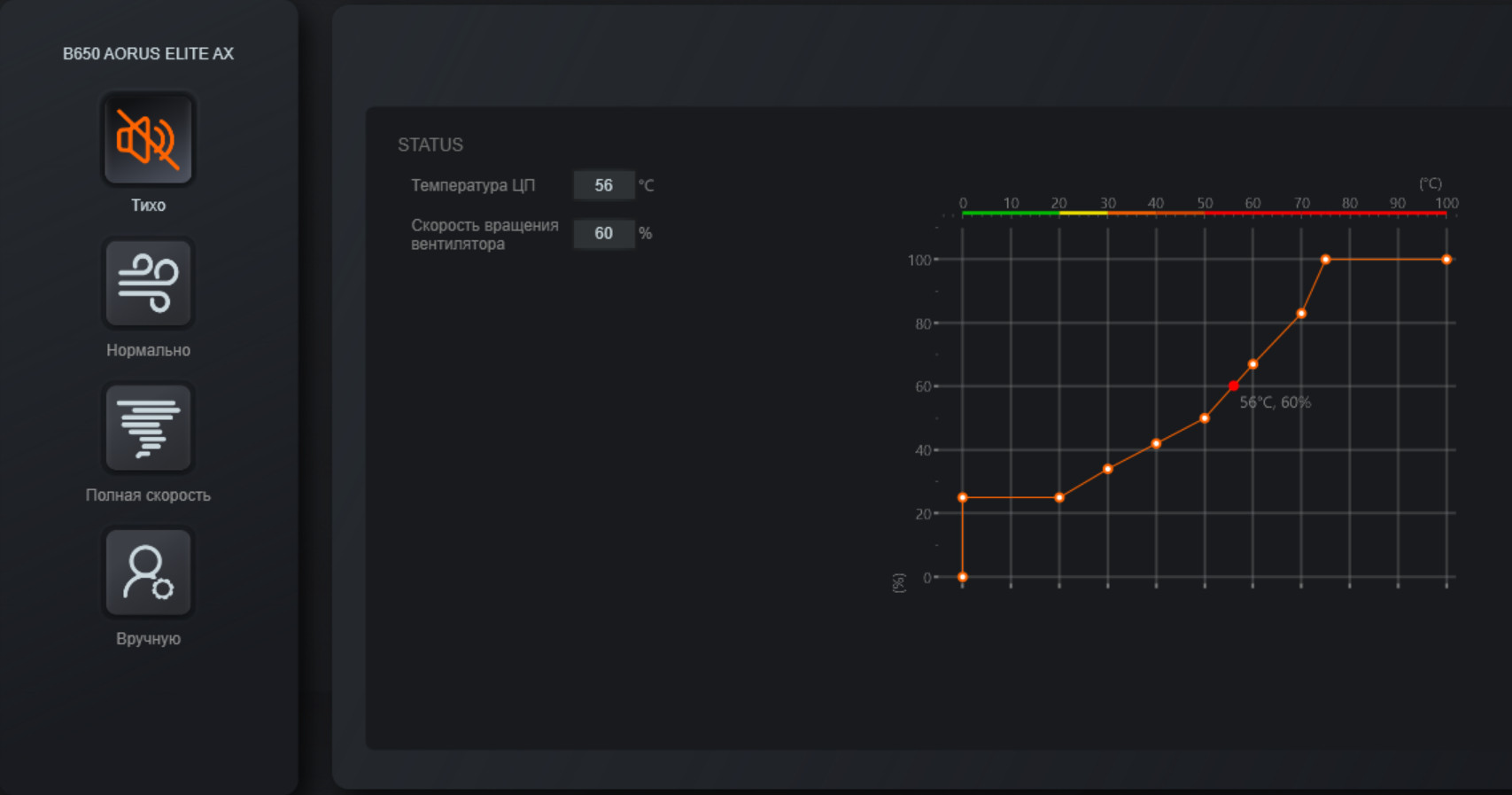Select the curve point at 50°C, 50%
The width and height of the screenshot is (1512, 795).
(x=1205, y=418)
